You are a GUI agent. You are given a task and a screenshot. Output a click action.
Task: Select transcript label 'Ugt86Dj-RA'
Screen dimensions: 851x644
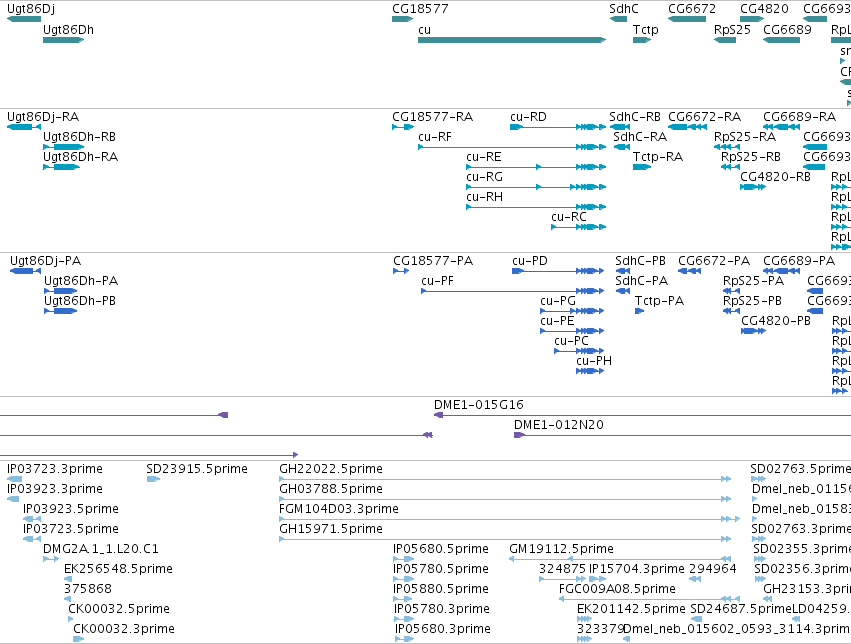(x=43, y=117)
